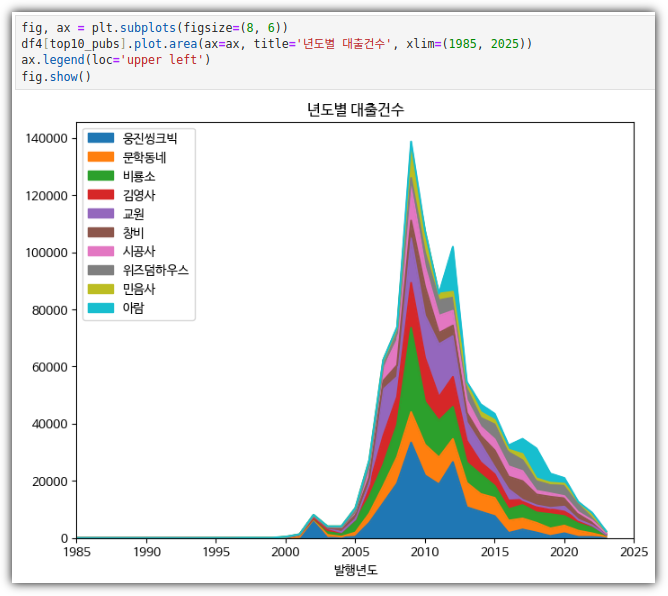The width and height of the screenshot is (668, 596).
Task: Click plt.subplots in the code cell
Action: tap(134, 28)
